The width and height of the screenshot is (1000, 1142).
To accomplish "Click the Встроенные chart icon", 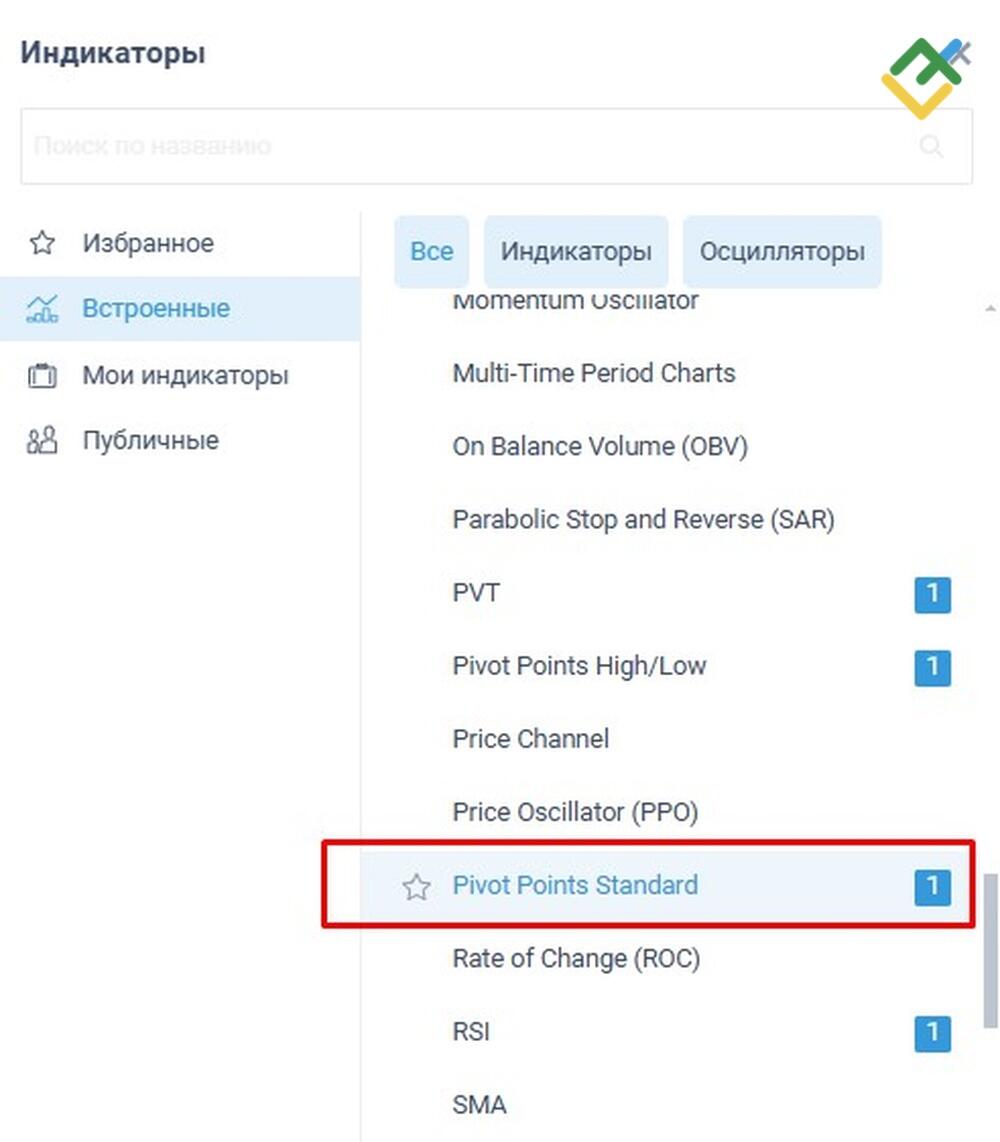I will point(42,309).
